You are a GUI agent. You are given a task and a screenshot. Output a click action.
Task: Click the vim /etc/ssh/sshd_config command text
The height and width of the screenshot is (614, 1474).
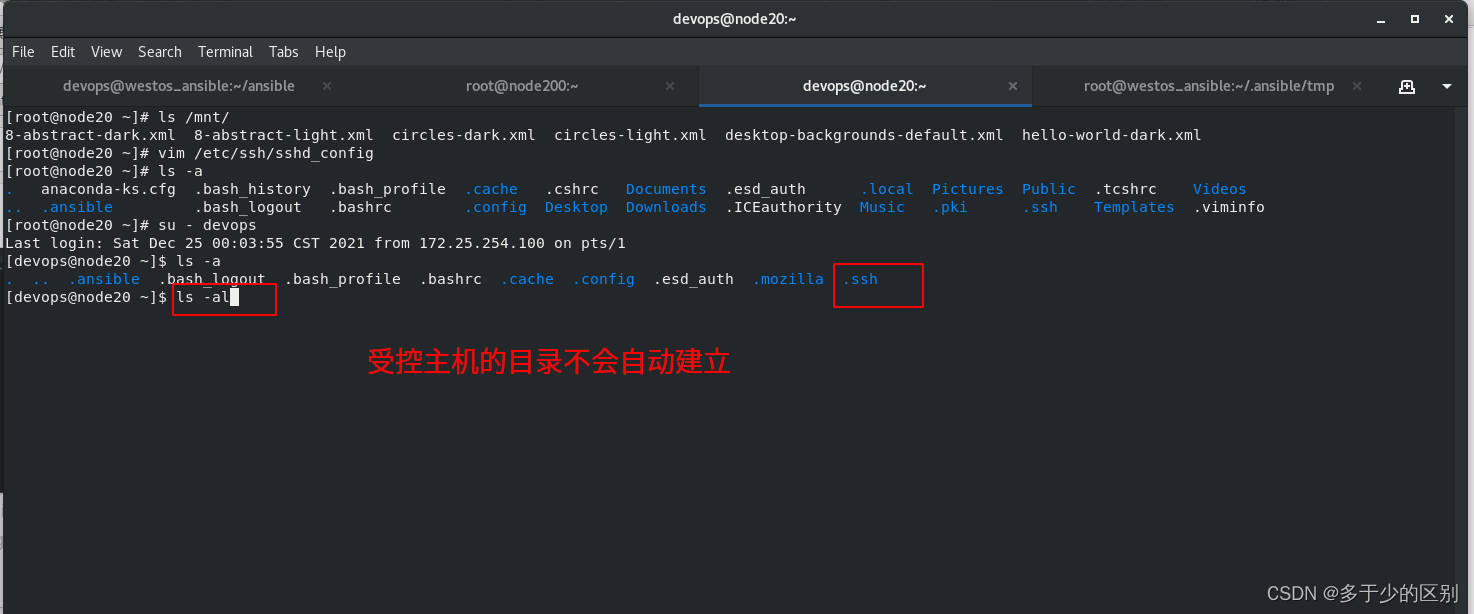pos(265,153)
